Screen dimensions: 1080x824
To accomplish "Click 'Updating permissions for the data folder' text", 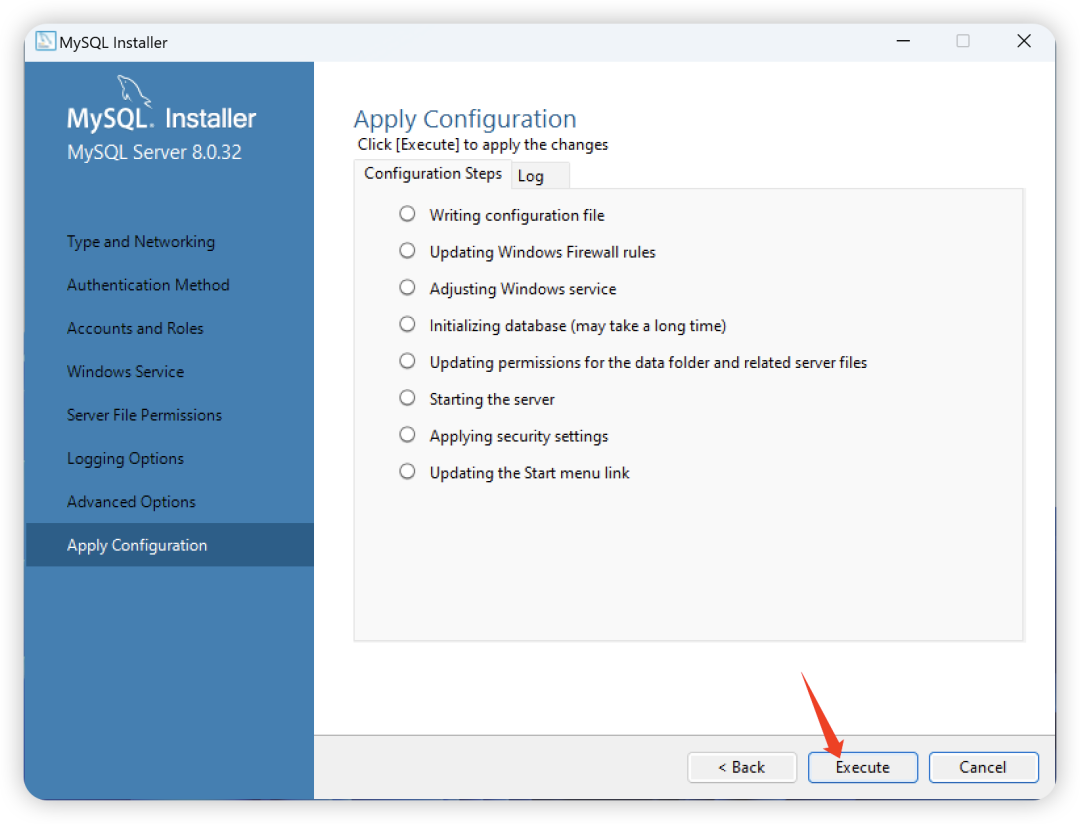I will (x=648, y=362).
